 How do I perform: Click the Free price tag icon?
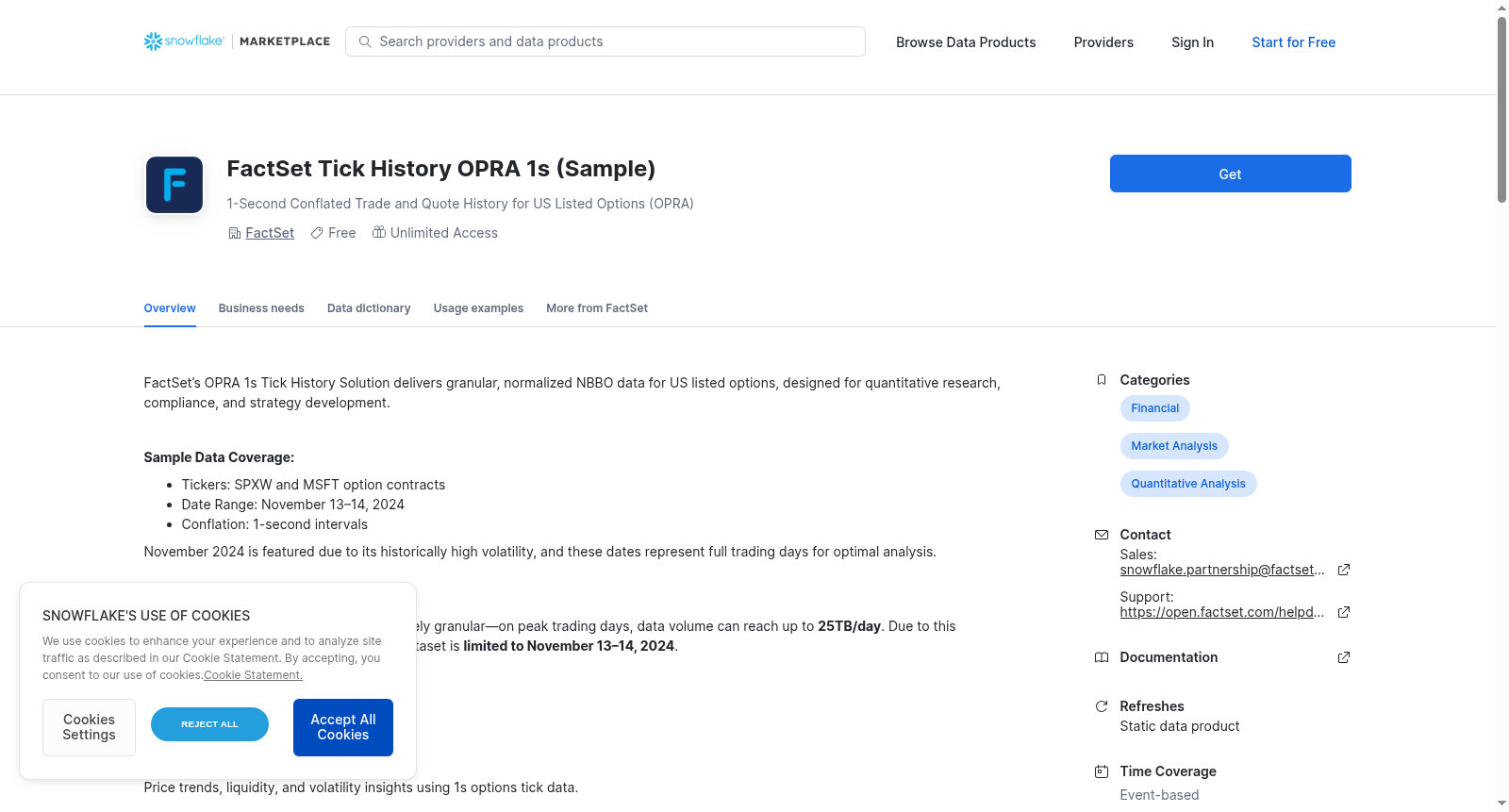click(x=317, y=233)
